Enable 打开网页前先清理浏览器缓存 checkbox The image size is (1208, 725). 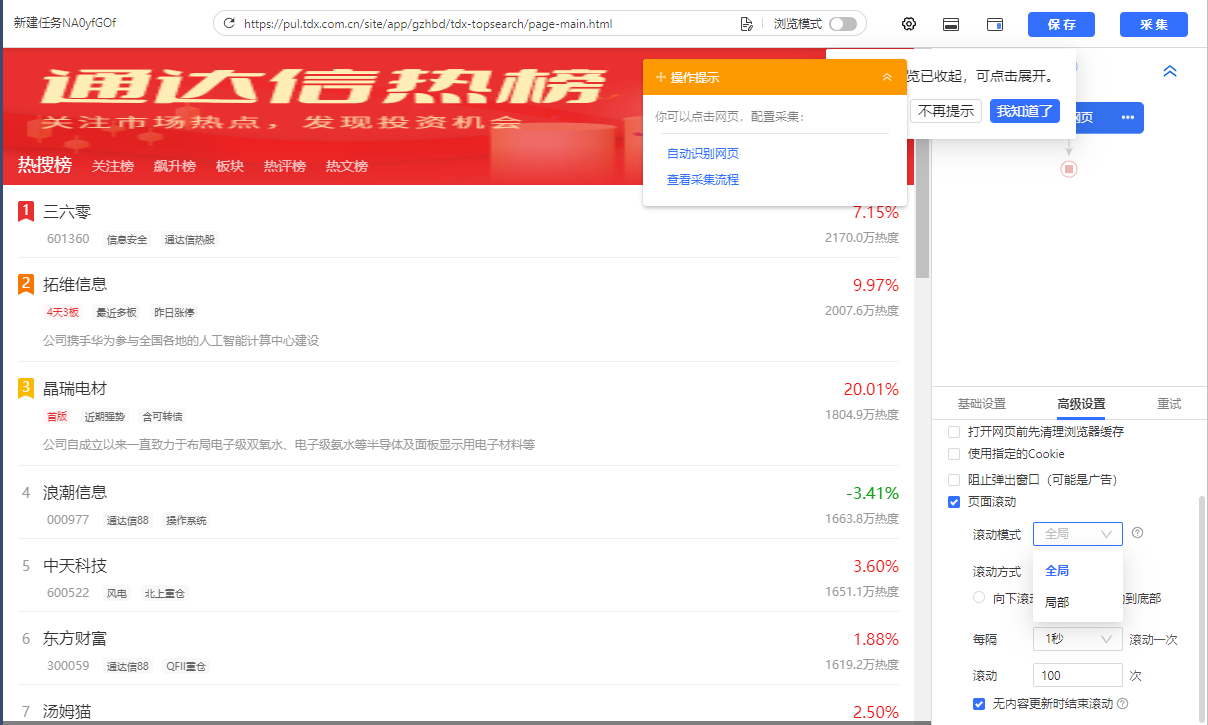[954, 432]
